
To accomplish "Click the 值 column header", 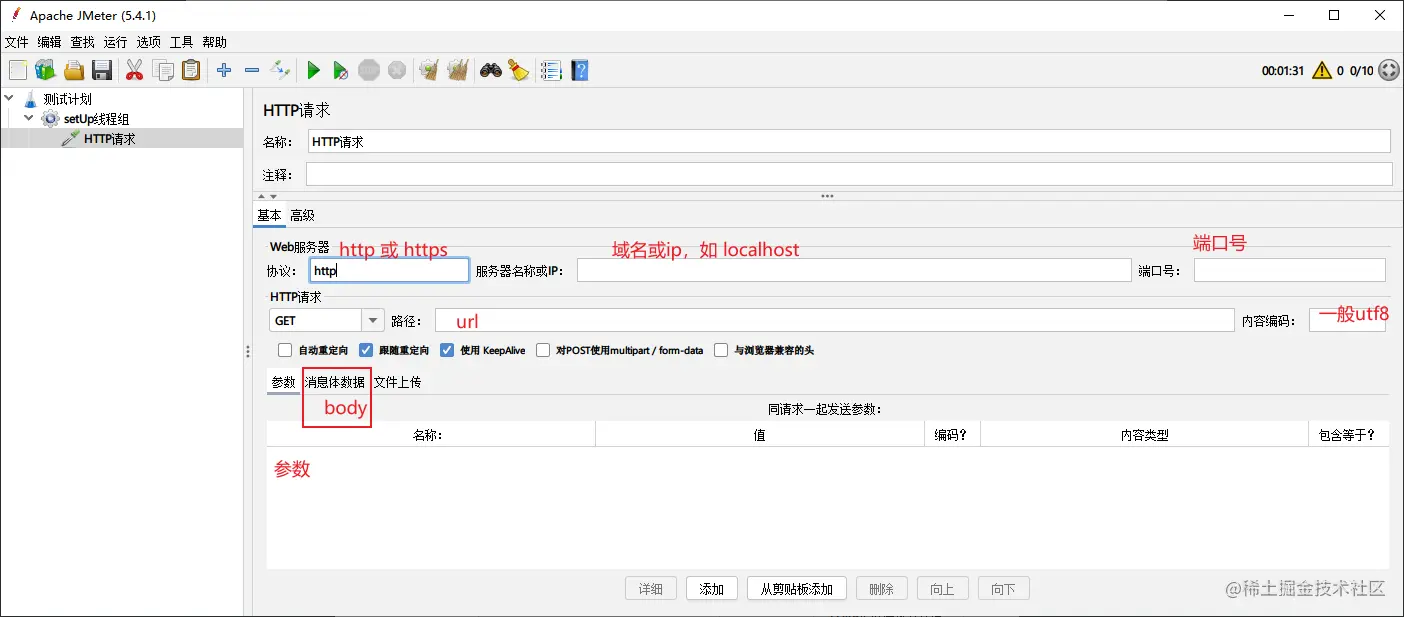I will click(760, 434).
